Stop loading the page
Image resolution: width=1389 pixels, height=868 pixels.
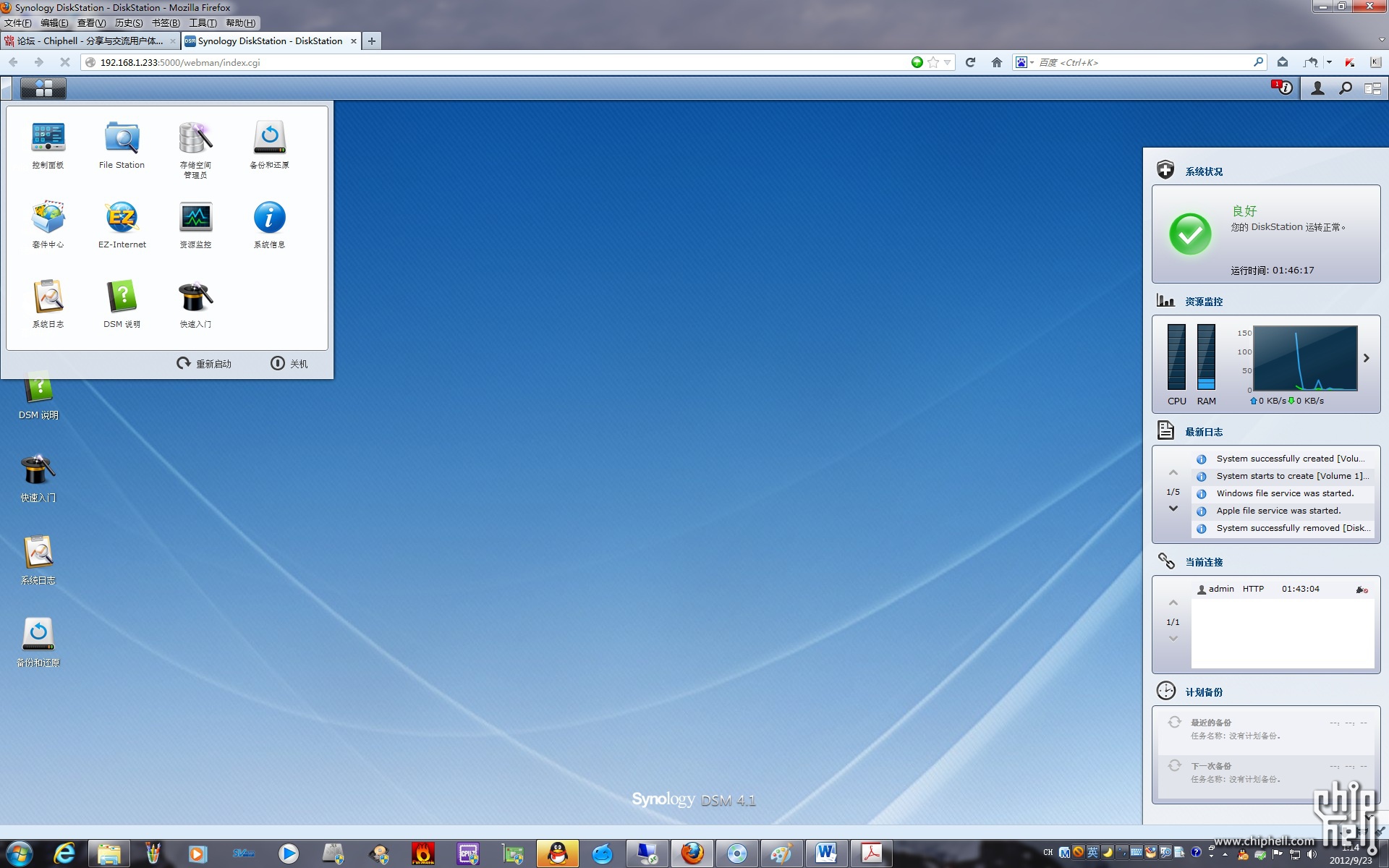pos(65,62)
